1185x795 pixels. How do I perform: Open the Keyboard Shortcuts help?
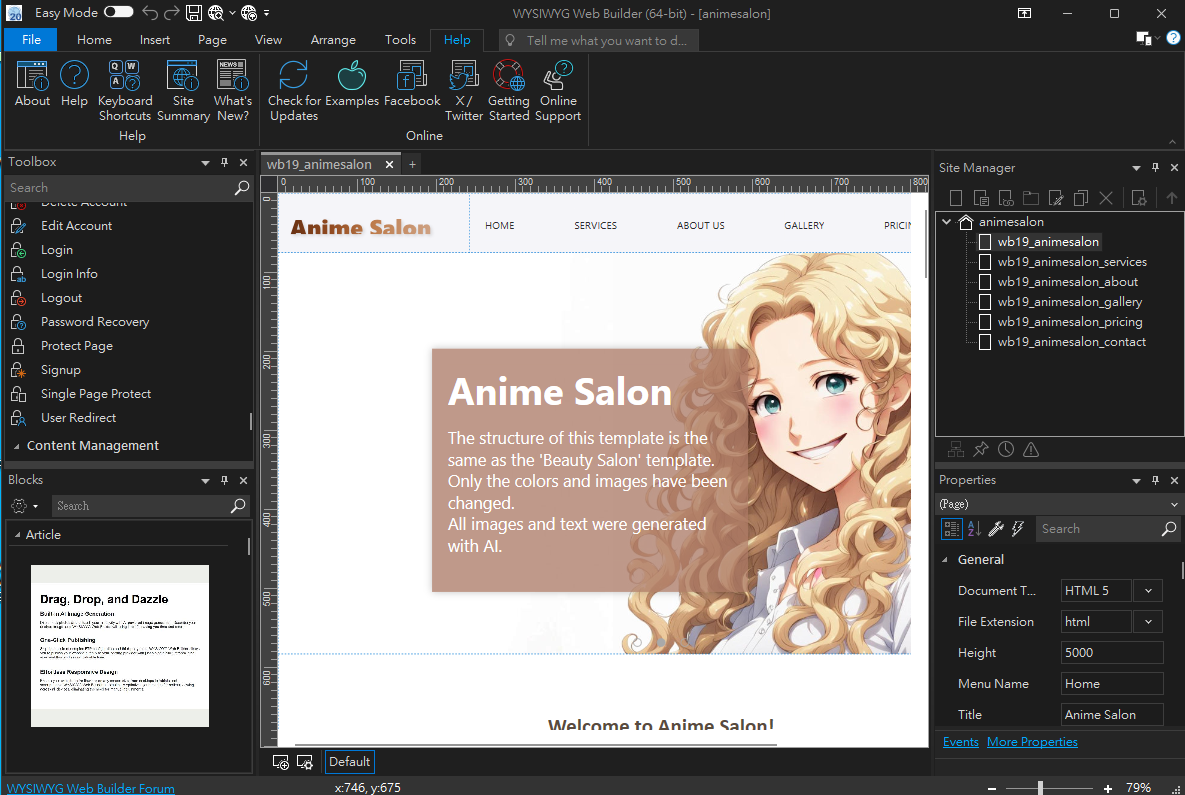click(125, 89)
